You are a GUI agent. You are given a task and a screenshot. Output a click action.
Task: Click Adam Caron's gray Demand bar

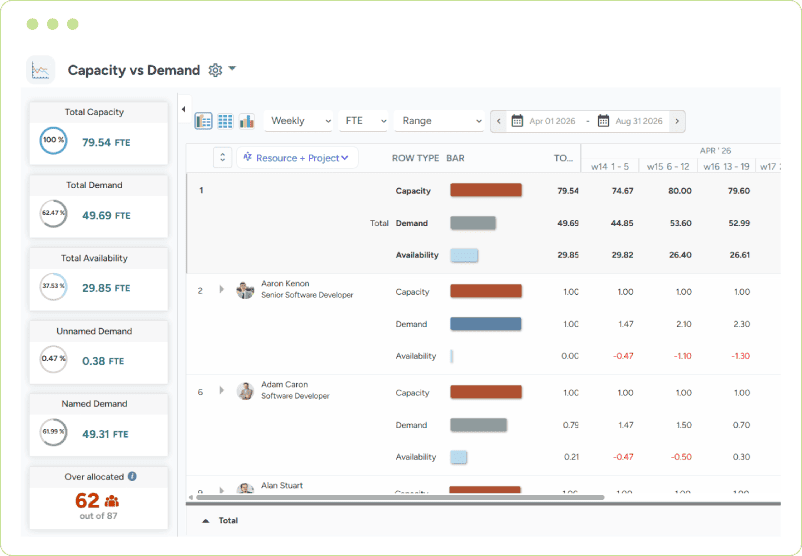pyautogui.click(x=478, y=425)
